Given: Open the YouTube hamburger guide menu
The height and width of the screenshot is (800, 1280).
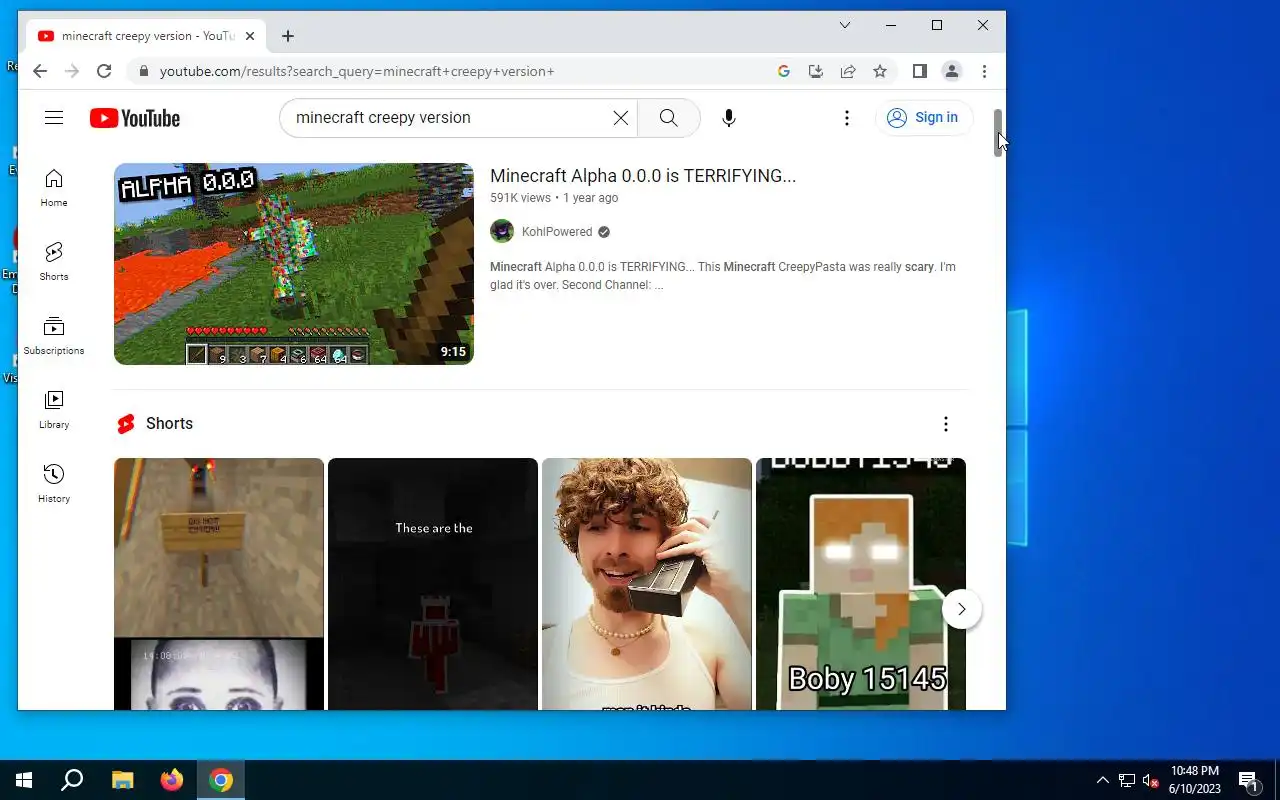Looking at the screenshot, I should [x=54, y=118].
